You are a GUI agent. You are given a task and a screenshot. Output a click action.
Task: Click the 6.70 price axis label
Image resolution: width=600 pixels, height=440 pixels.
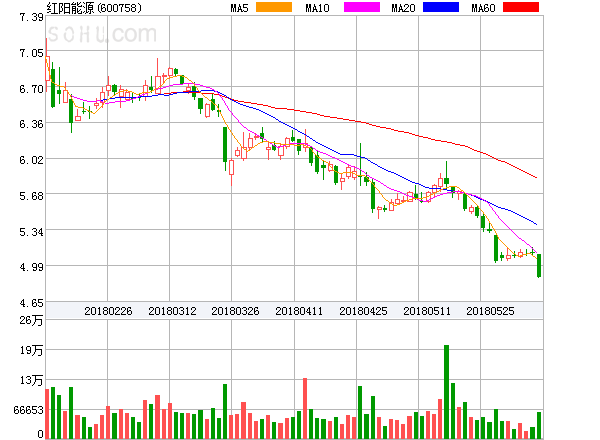[x=31, y=89]
